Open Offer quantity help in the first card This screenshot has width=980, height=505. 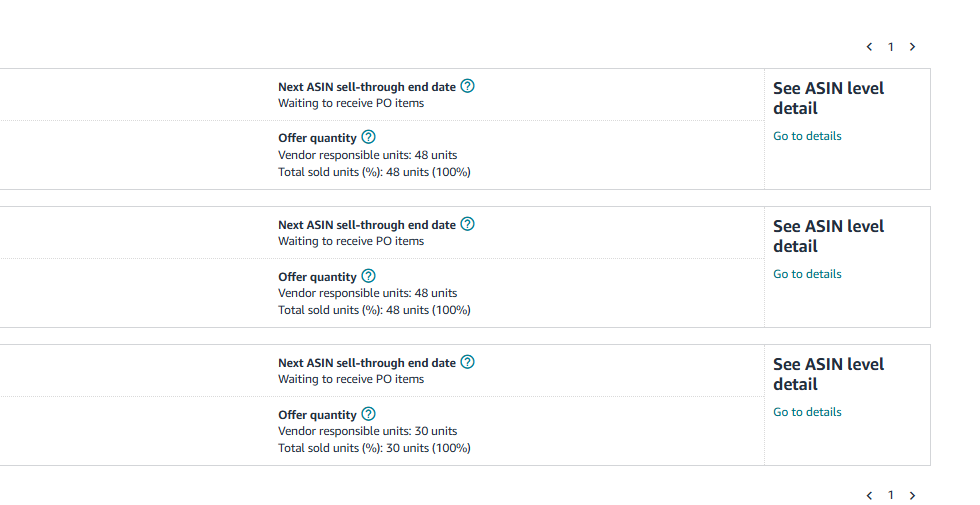click(x=368, y=137)
